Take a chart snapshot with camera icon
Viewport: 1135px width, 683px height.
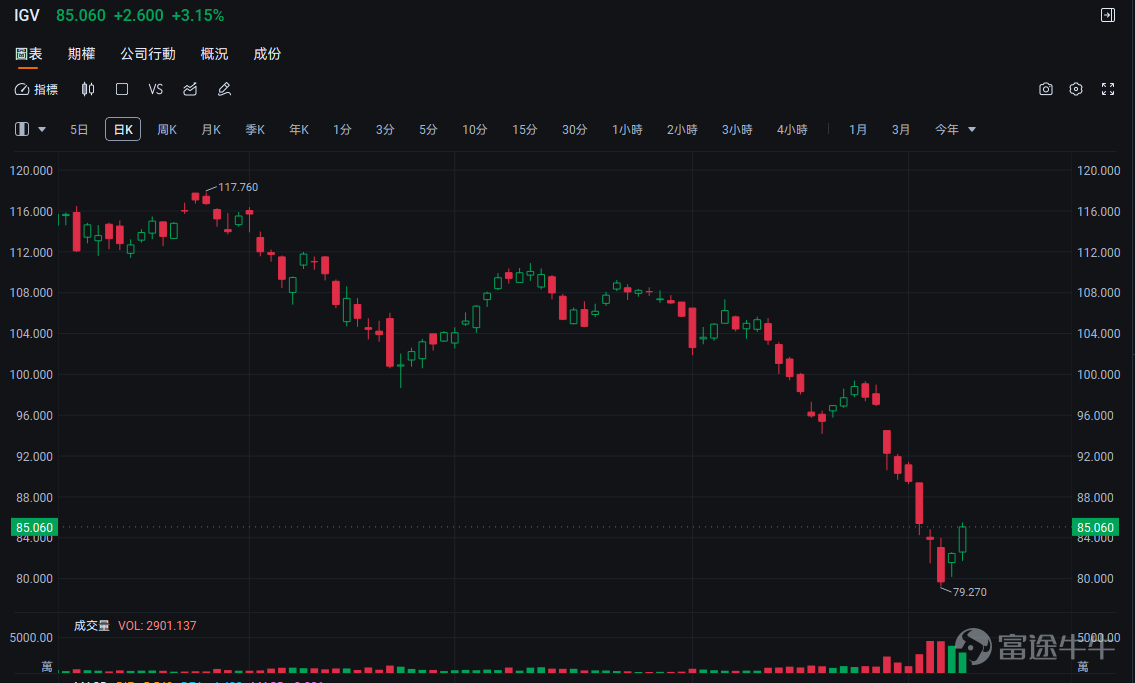click(1045, 89)
